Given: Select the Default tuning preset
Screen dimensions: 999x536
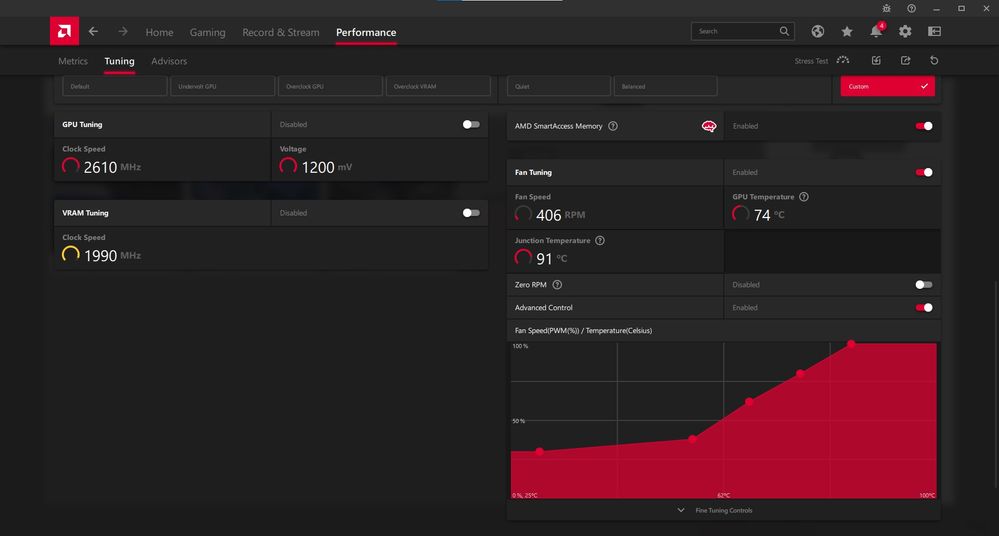Looking at the screenshot, I should coord(115,86).
